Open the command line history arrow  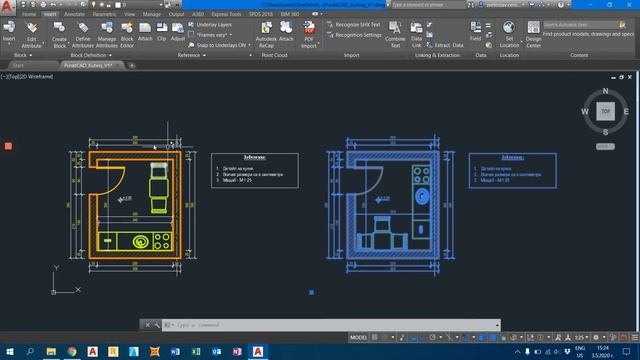click(497, 325)
